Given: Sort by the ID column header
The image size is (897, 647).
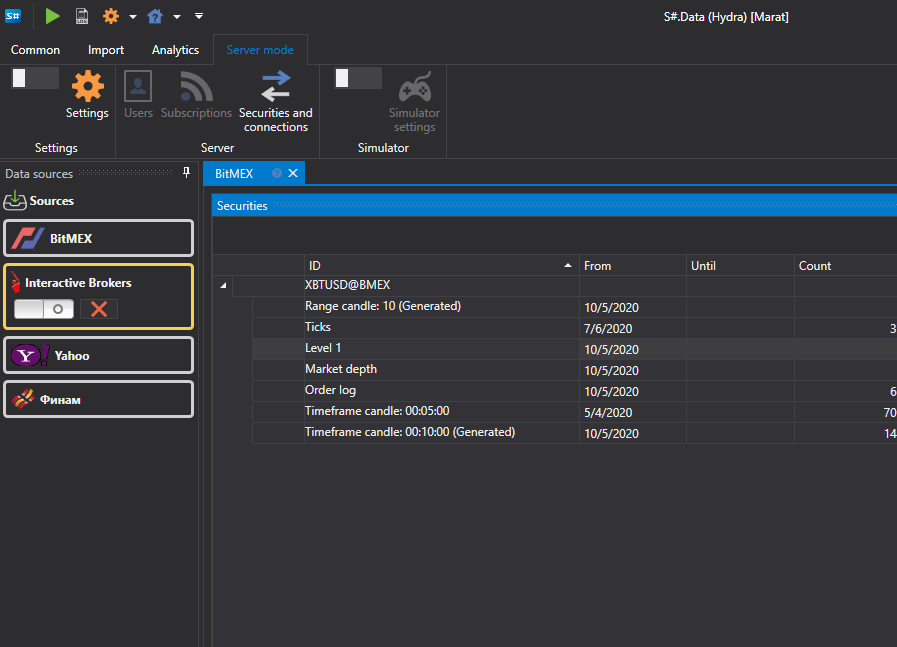Looking at the screenshot, I should pos(441,265).
